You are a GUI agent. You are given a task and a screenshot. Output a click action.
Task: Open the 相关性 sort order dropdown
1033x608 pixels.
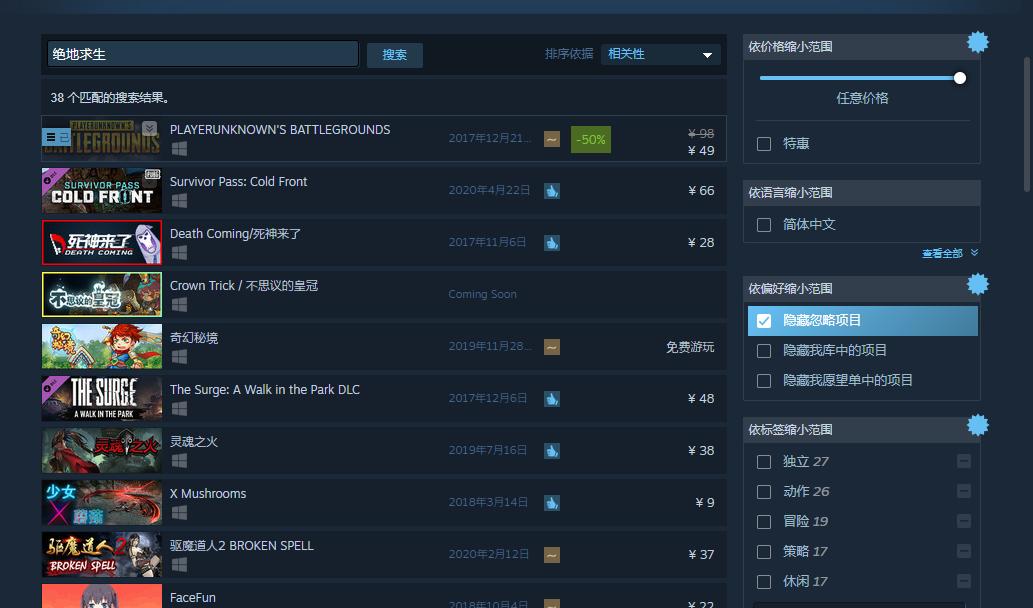(661, 54)
